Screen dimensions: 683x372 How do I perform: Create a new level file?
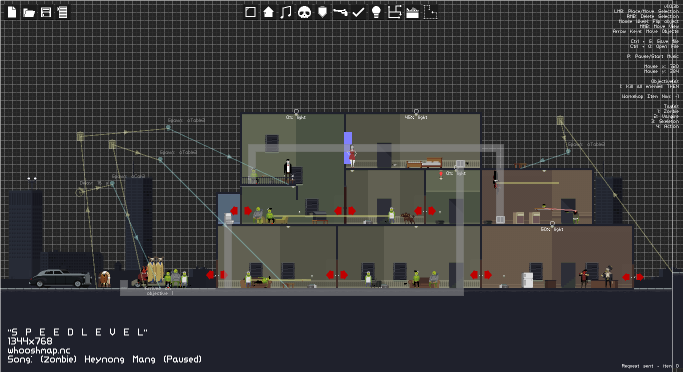[x=12, y=12]
